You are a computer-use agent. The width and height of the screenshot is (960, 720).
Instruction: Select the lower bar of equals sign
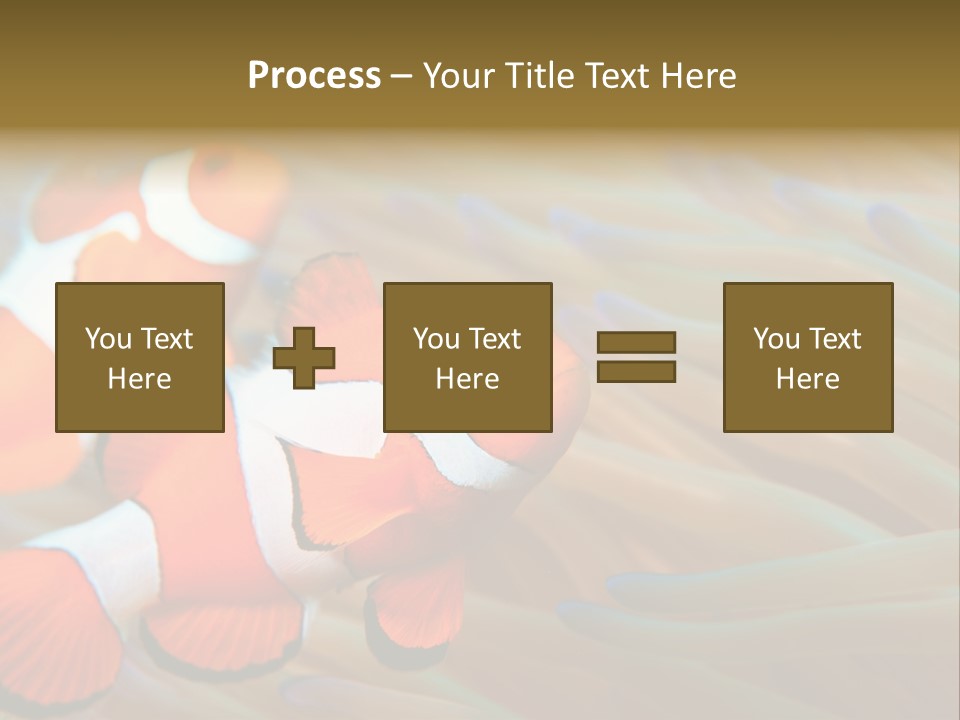click(636, 371)
